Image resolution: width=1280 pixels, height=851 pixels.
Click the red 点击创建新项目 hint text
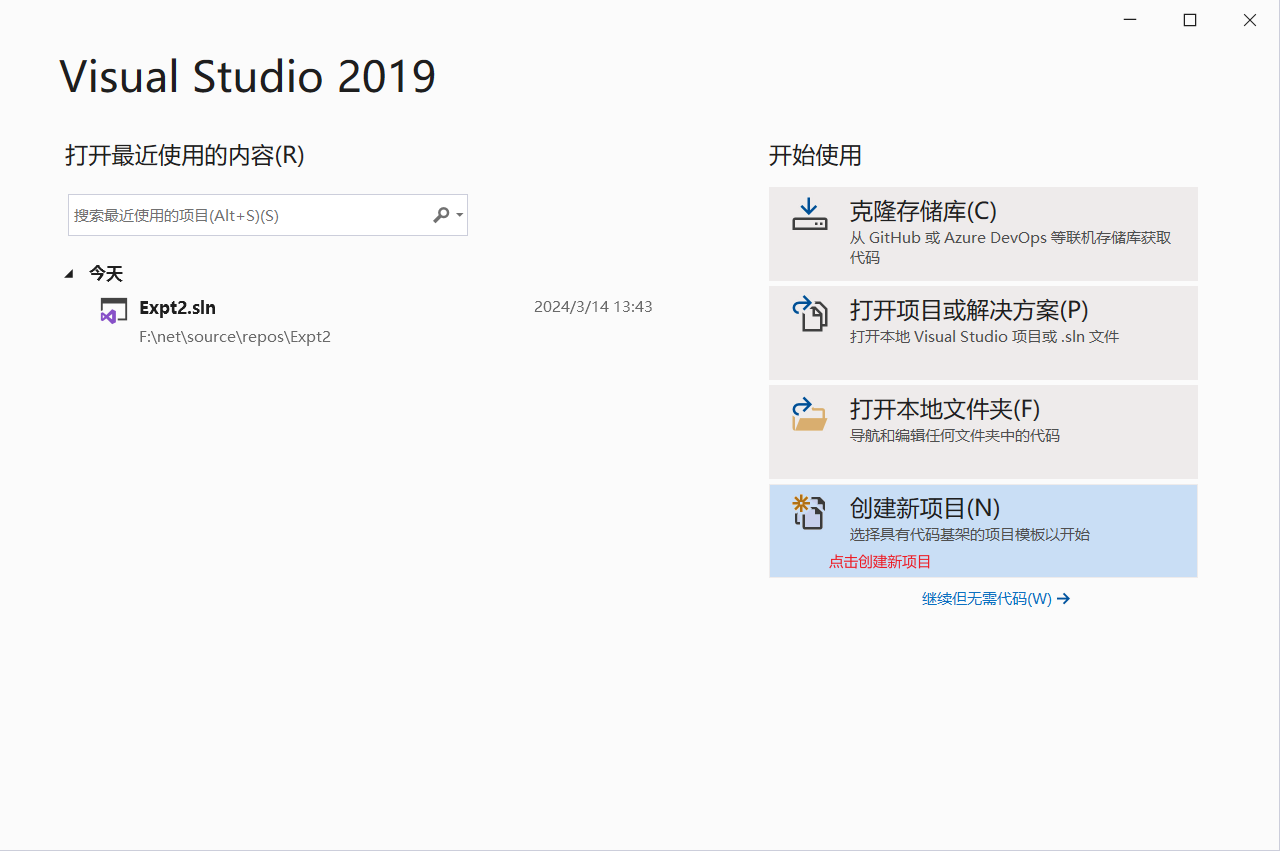tap(878, 561)
